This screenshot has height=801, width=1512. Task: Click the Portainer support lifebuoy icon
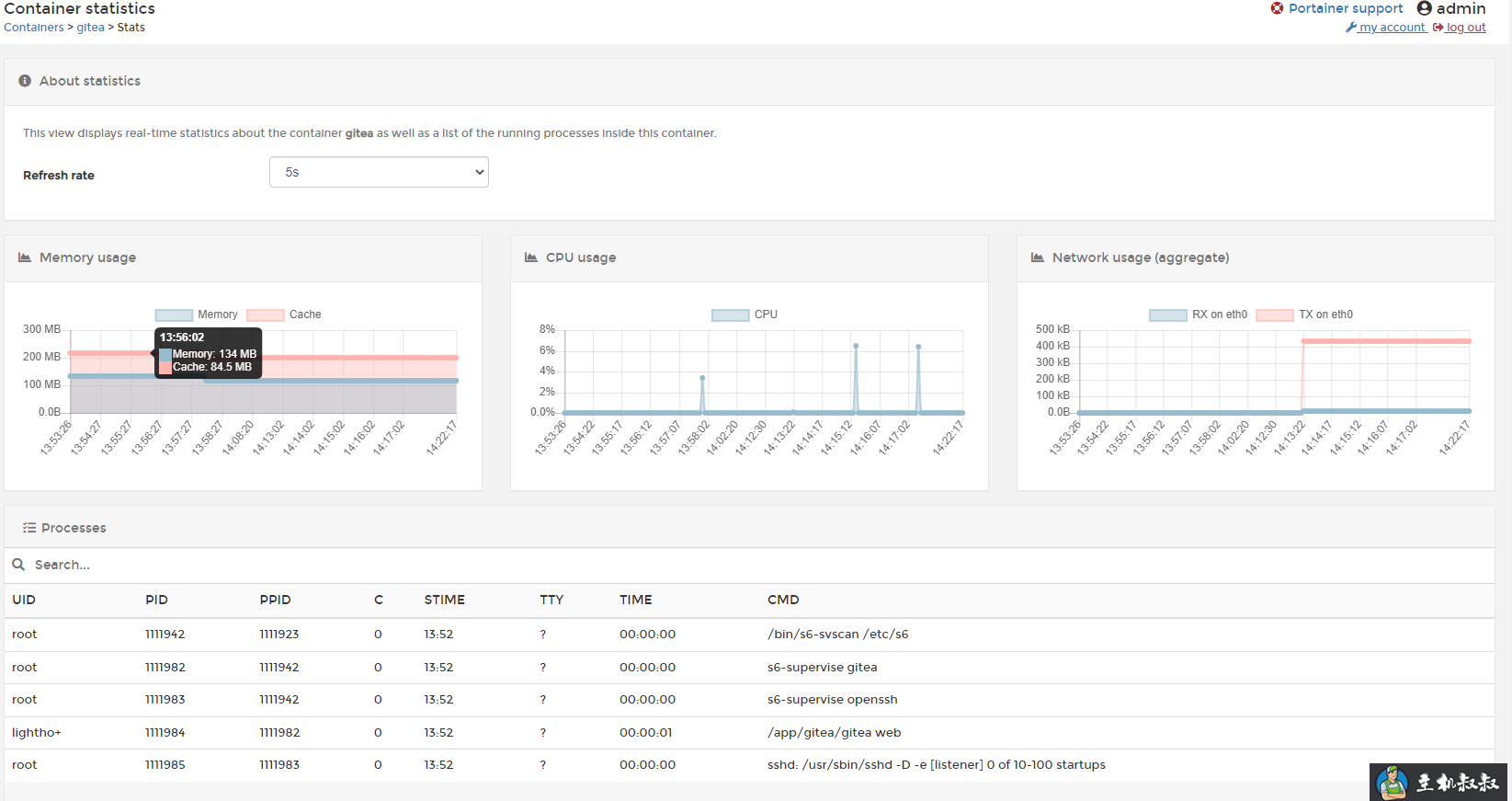1277,8
